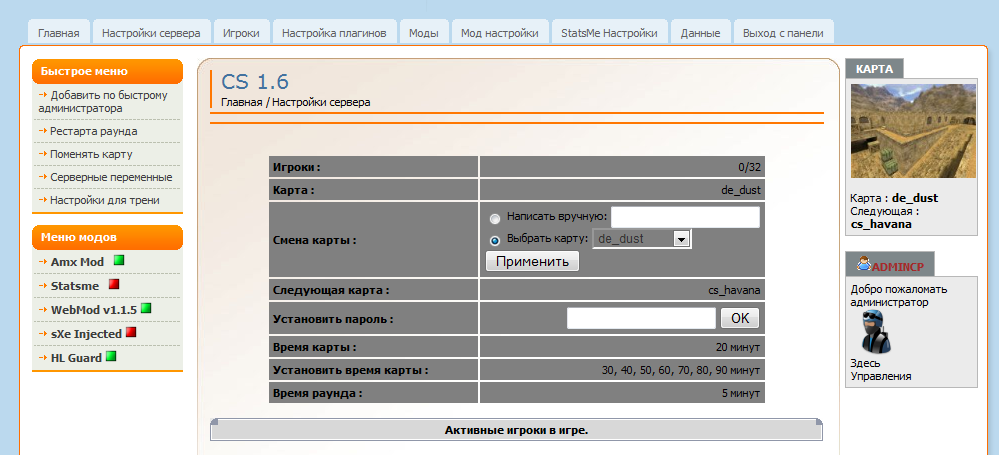This screenshot has height=455, width=999.
Task: Click Настройки сервера breadcrumb text
Action: coord(321,102)
